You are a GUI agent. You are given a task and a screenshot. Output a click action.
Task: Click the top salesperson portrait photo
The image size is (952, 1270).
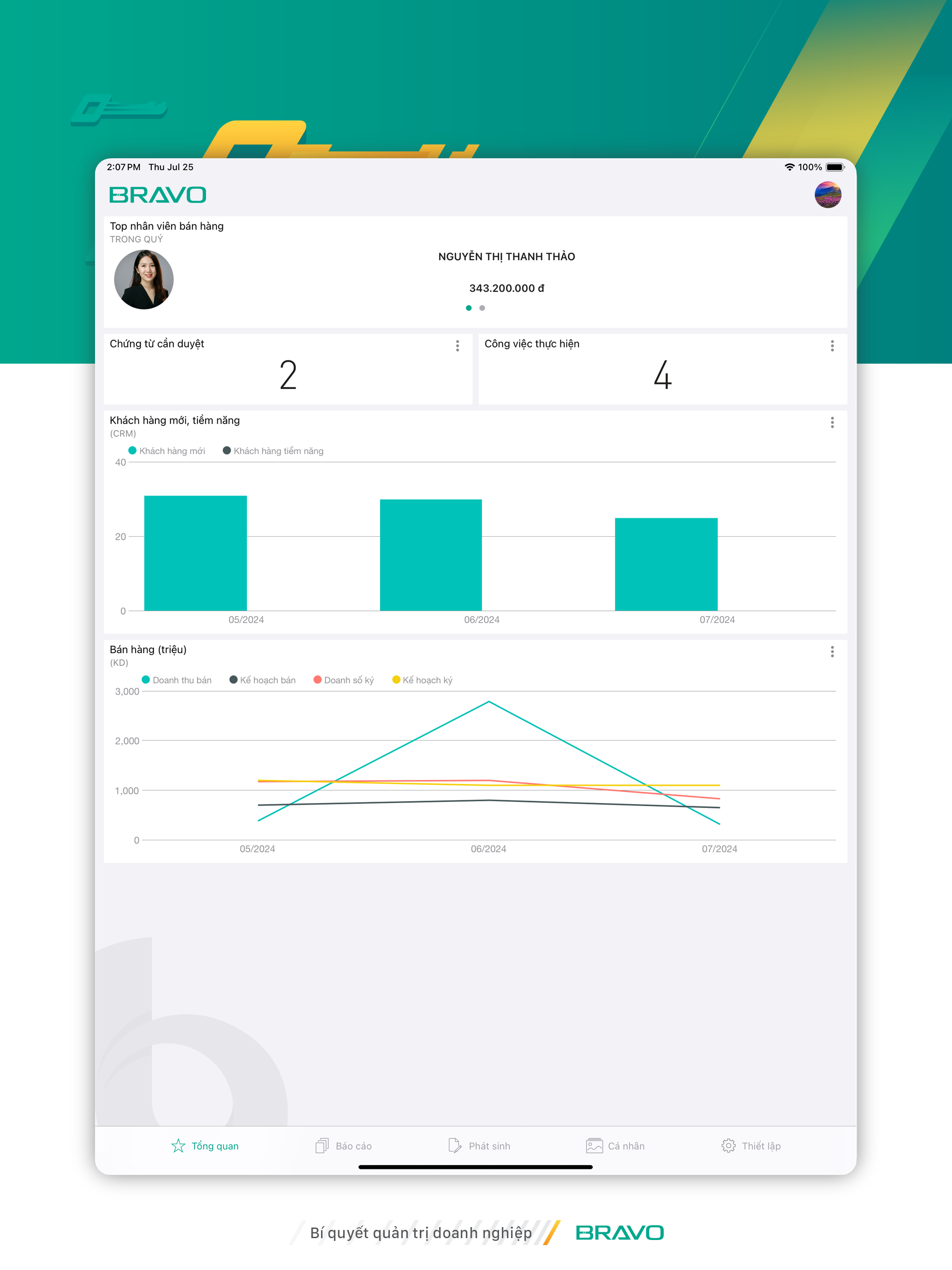click(144, 280)
